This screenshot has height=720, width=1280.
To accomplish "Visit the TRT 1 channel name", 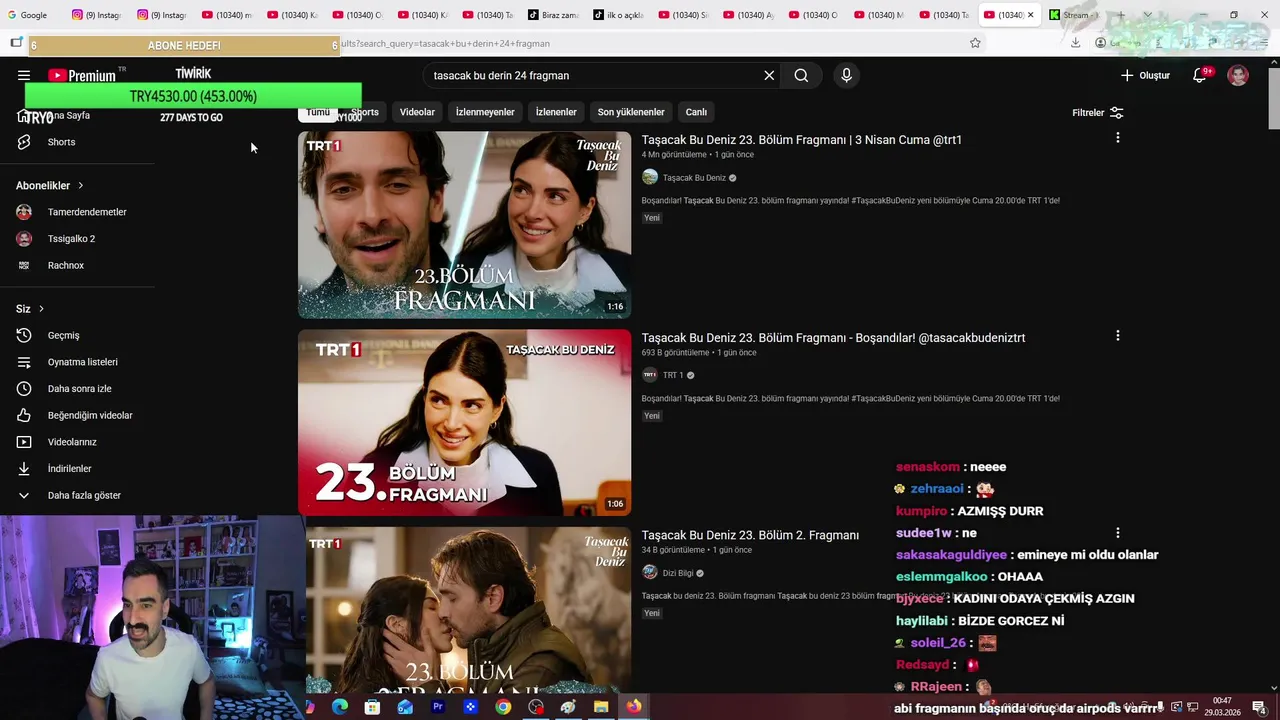I will coord(673,375).
